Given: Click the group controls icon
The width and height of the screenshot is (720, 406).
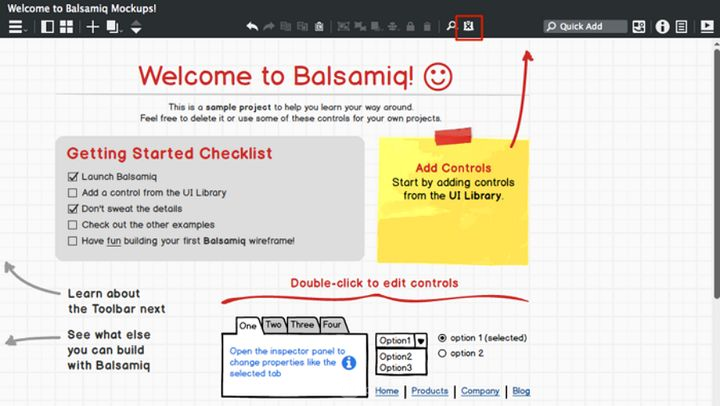Looking at the screenshot, I should [x=343, y=26].
